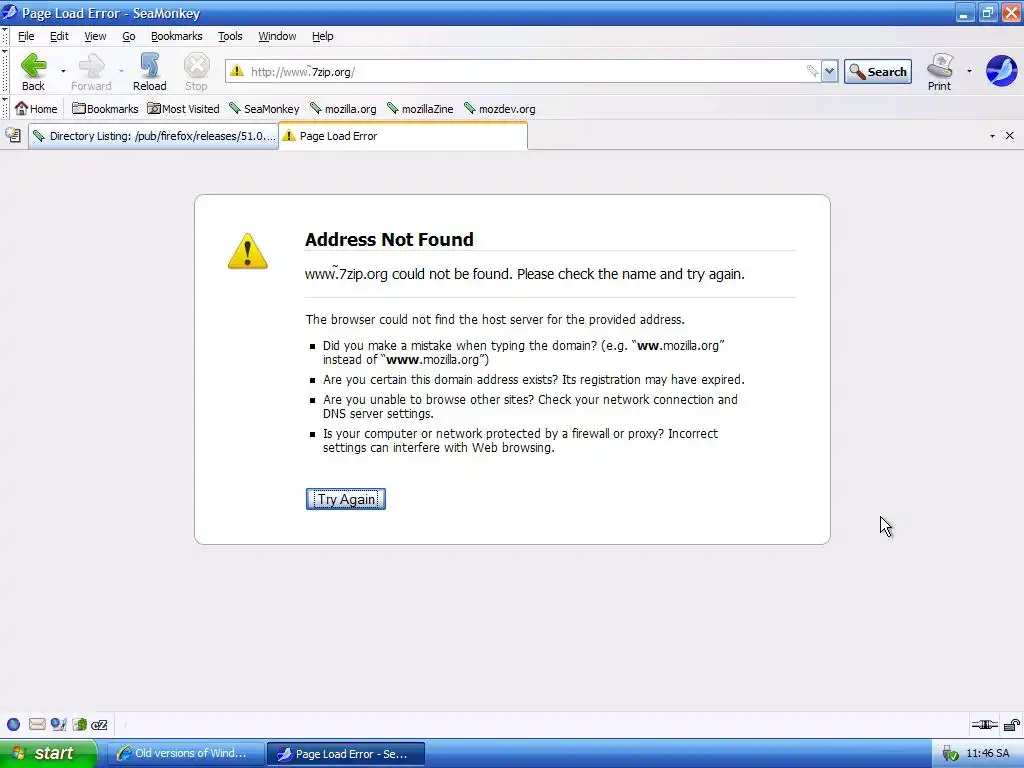Viewport: 1024px width, 768px height.
Task: Click the security lock status icon
Action: coord(1012,724)
